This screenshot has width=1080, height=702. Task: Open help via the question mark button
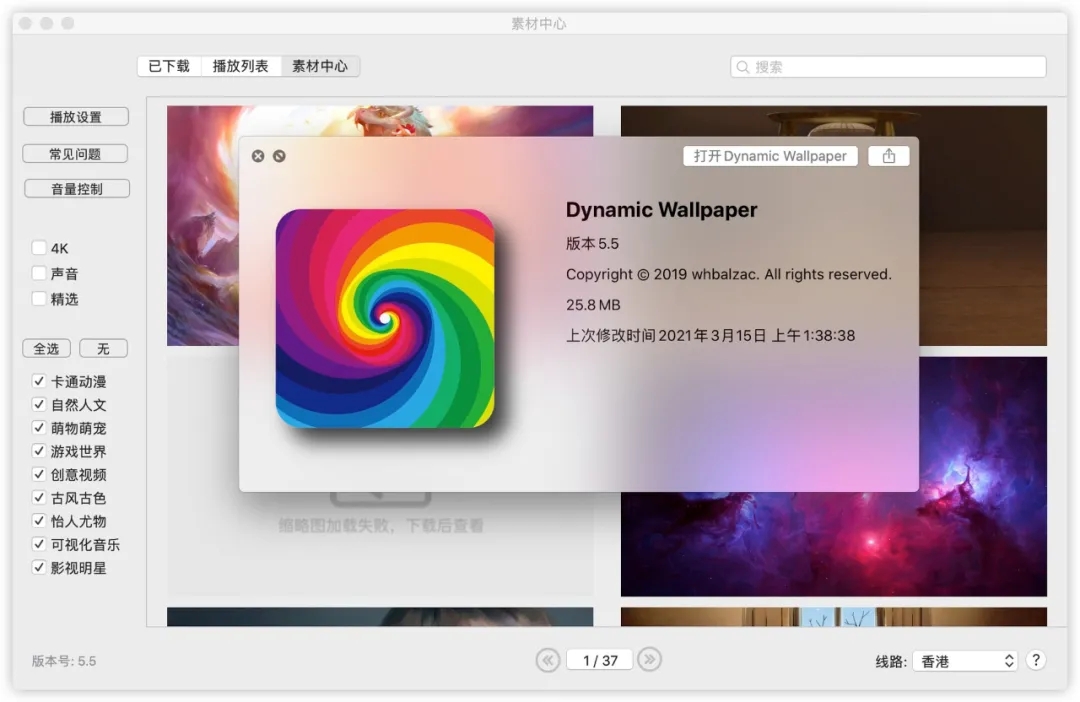pos(1035,660)
